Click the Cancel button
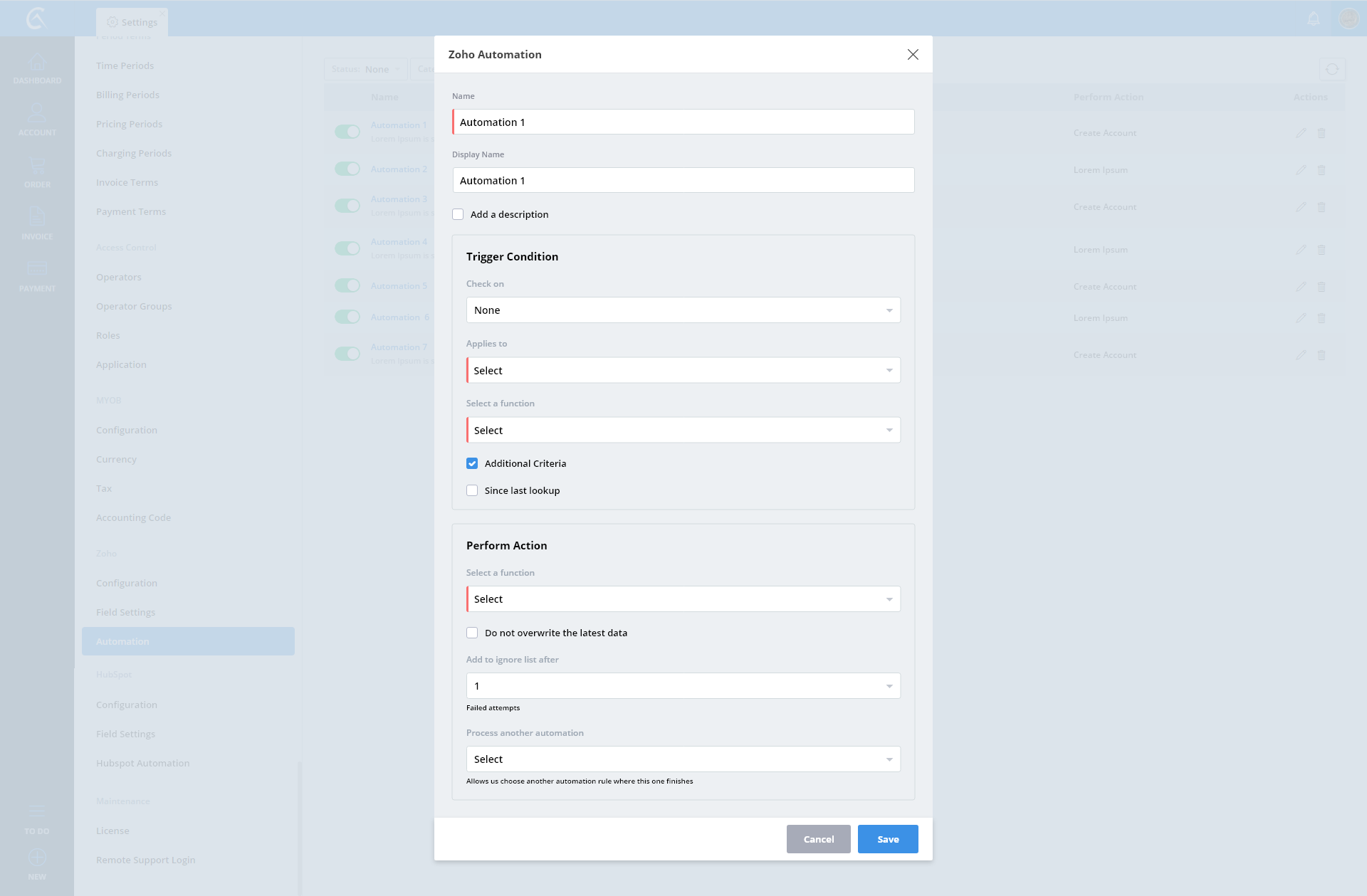Screen dimensions: 1367x896 (x=818, y=839)
